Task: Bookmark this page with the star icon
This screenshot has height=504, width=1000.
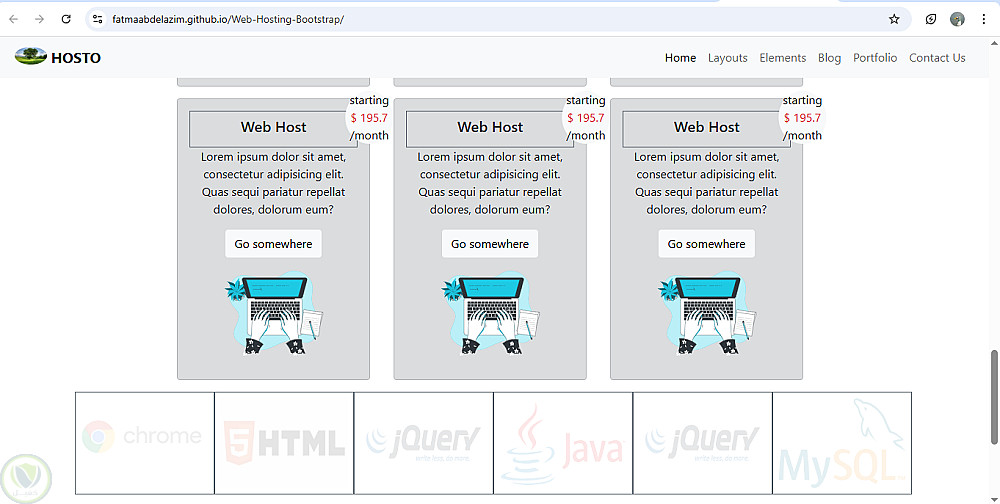Action: tap(894, 19)
